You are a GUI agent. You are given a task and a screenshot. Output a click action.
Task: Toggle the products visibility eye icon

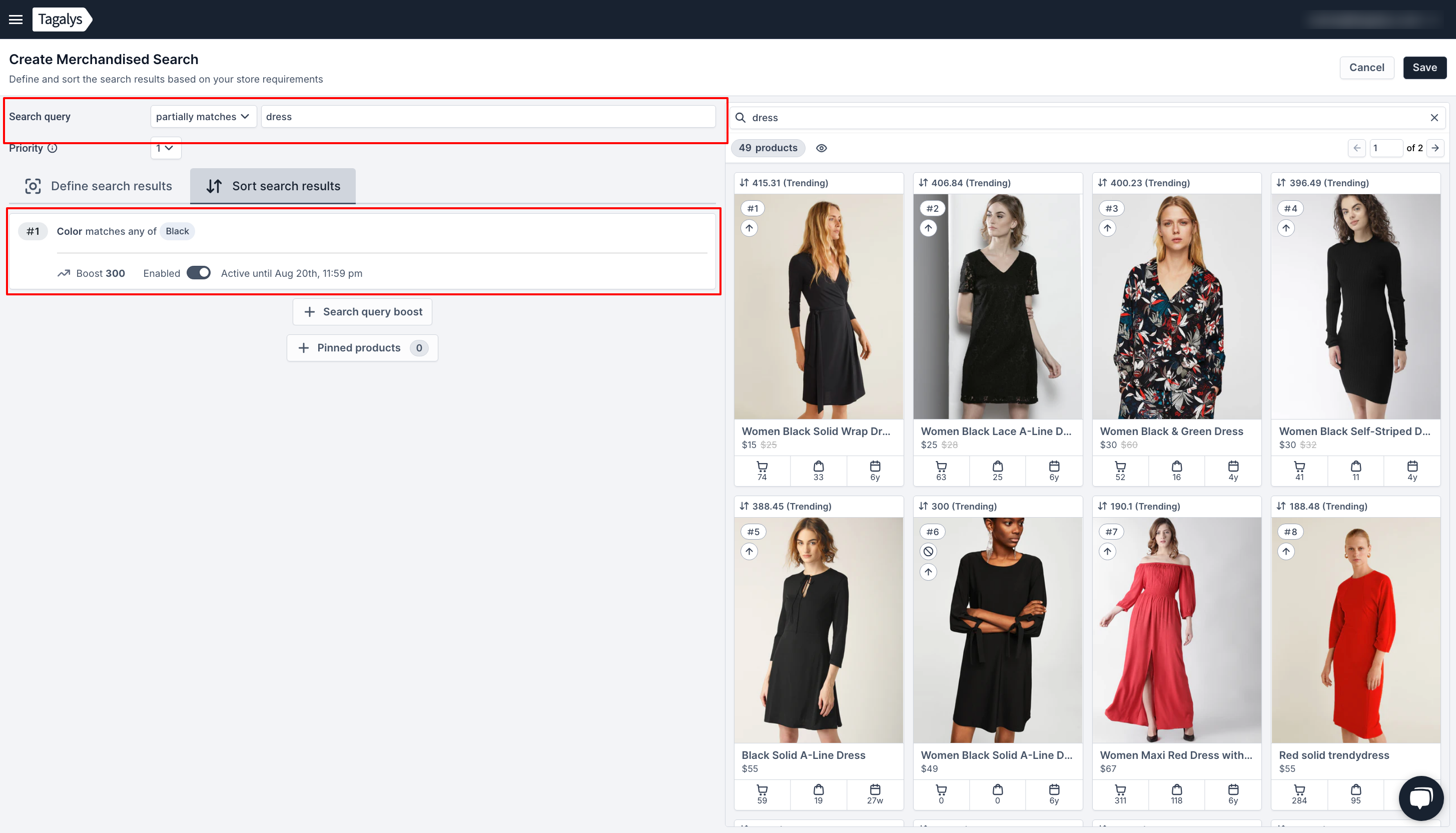tap(822, 148)
